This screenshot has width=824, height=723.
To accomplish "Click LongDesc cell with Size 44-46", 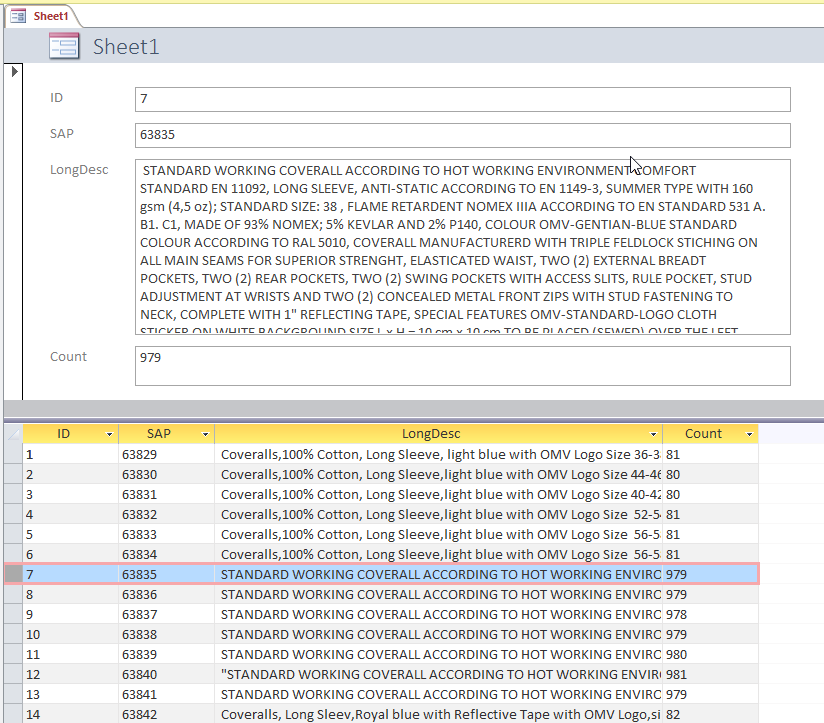I will point(439,474).
